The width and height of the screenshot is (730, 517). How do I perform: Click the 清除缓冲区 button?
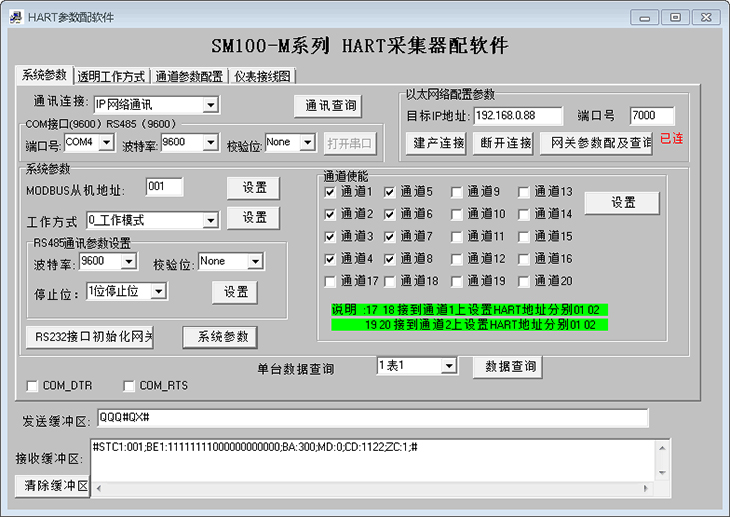[51, 486]
